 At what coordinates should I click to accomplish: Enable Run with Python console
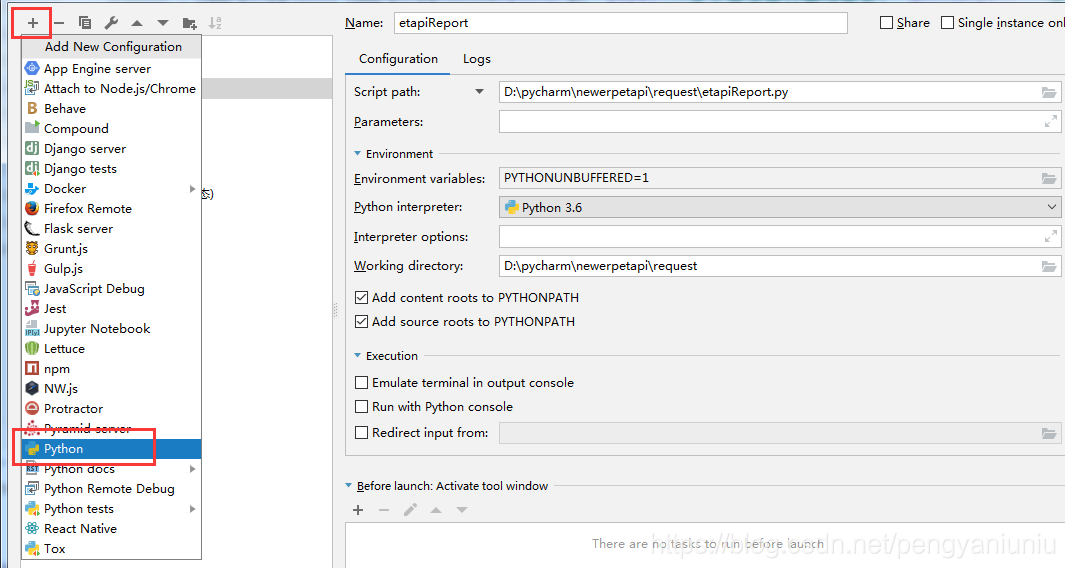coord(362,407)
